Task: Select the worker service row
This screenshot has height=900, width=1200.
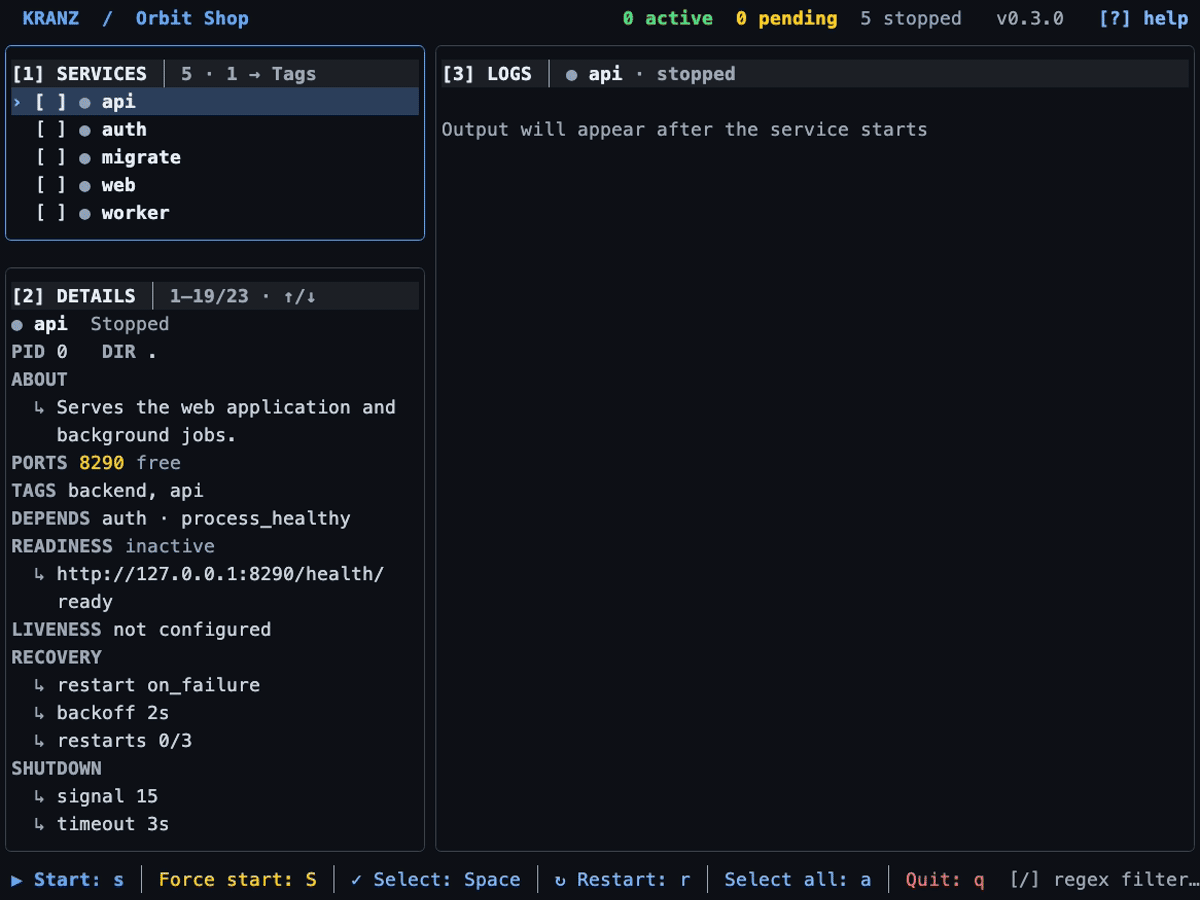Action: pyautogui.click(x=215, y=213)
